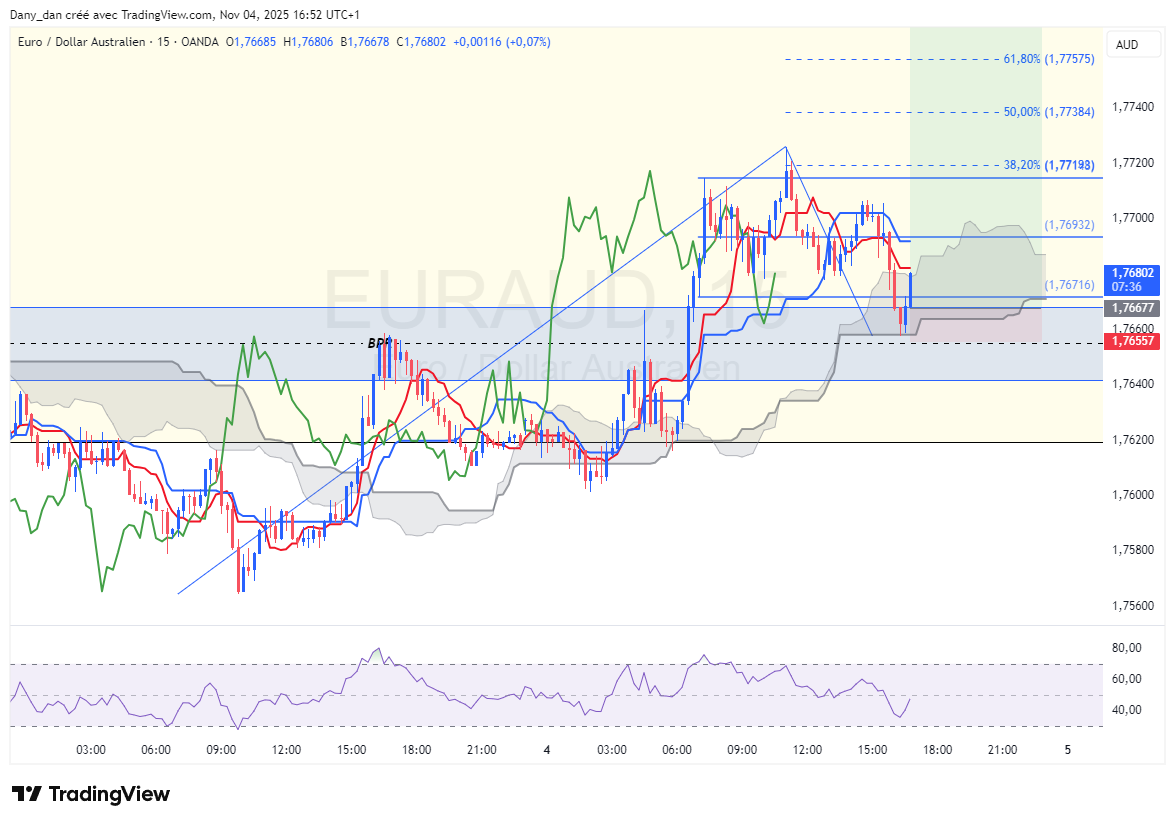Image resolution: width=1175 pixels, height=824 pixels.
Task: Select the open value O1,76685
Action: click(x=251, y=42)
